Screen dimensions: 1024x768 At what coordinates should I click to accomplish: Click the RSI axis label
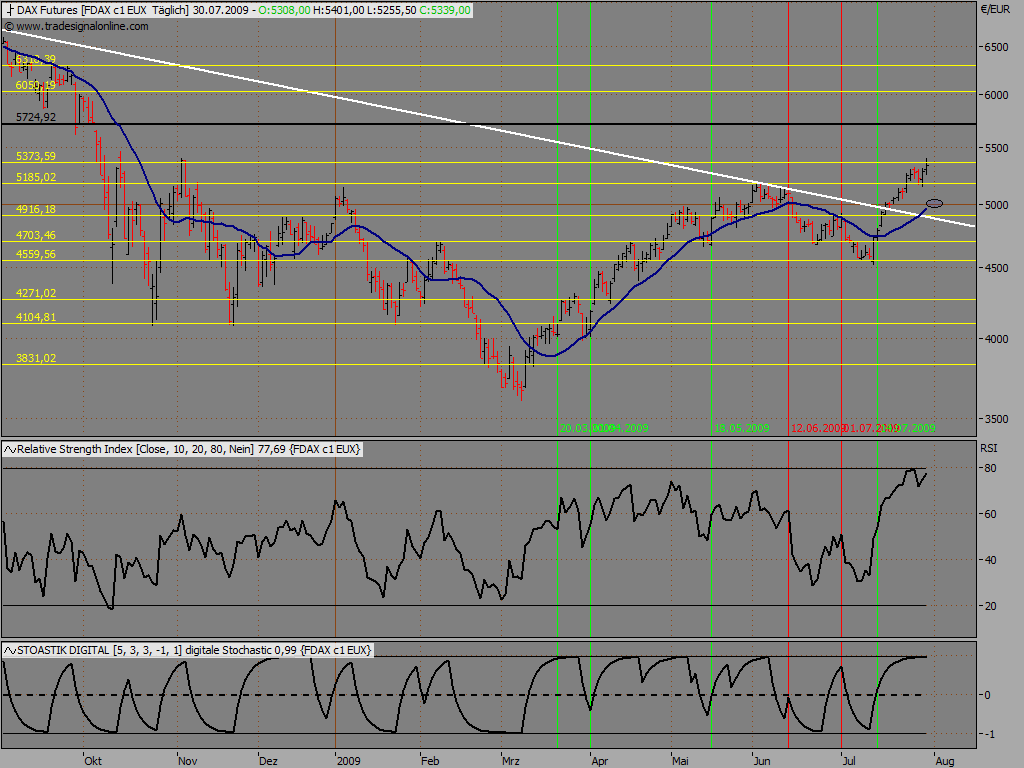click(x=989, y=449)
